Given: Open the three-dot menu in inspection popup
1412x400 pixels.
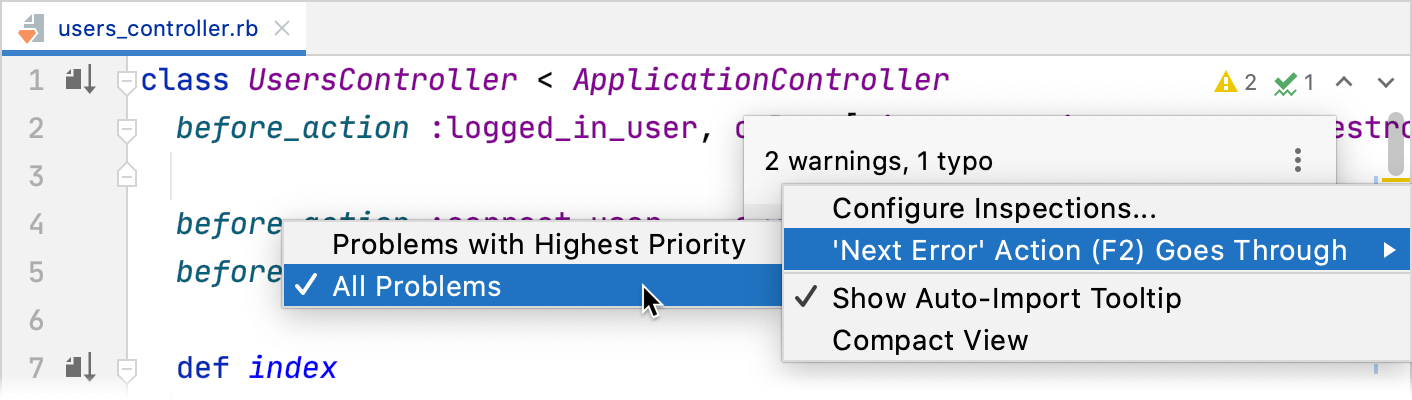Looking at the screenshot, I should (1297, 160).
